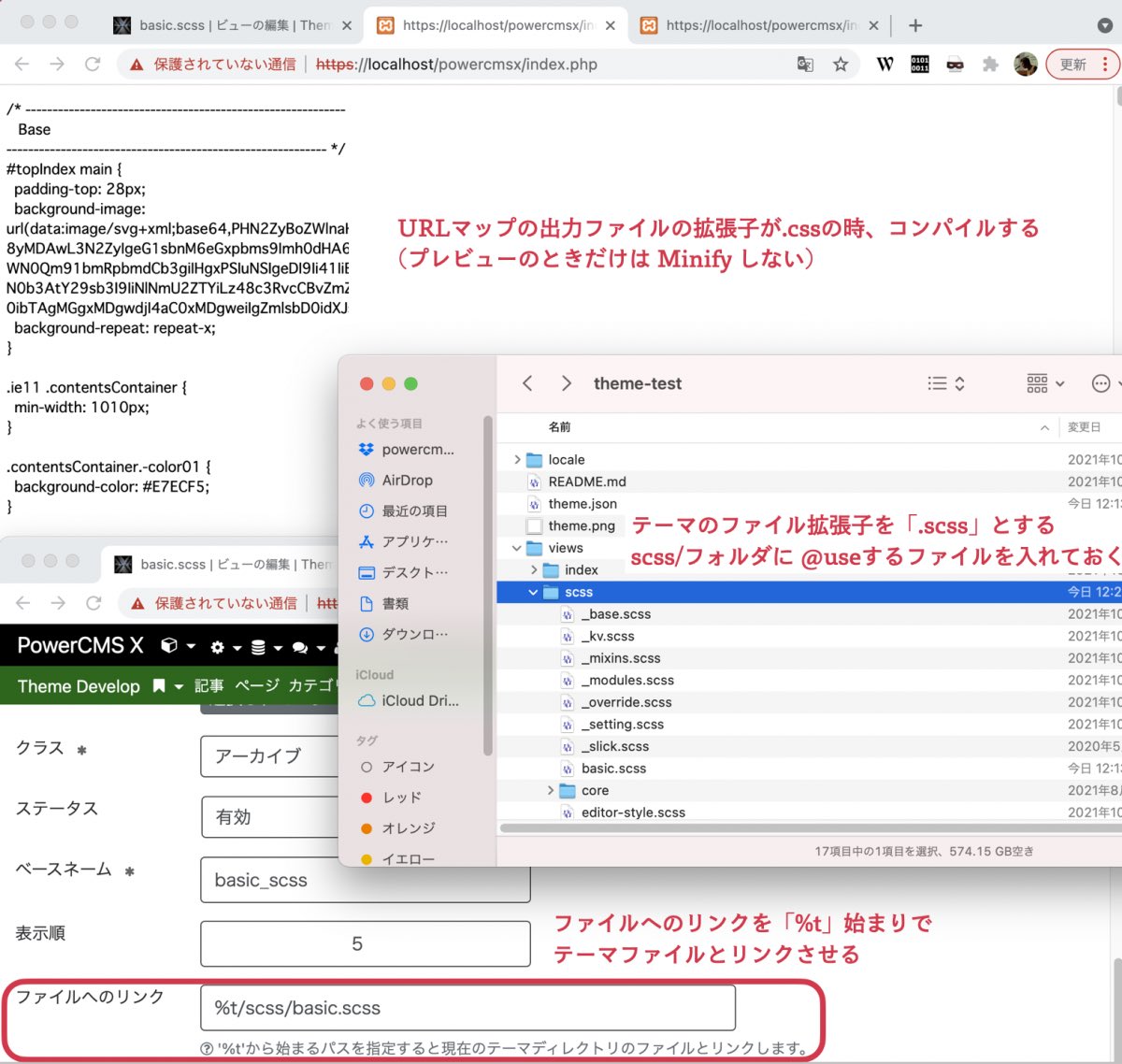
Task: Expand the locale folder in Finder
Action: (517, 459)
